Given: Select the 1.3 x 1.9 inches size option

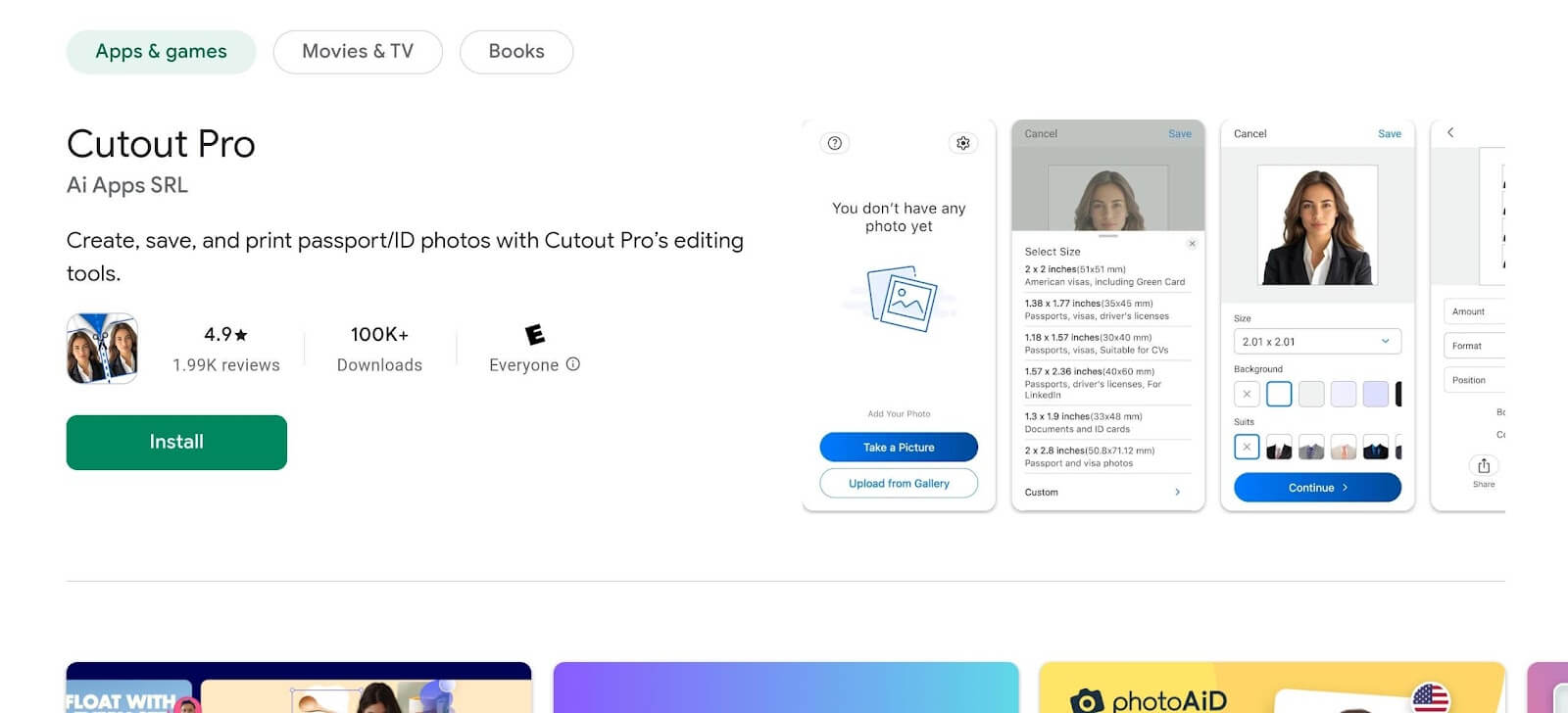Looking at the screenshot, I should pos(1107,423).
